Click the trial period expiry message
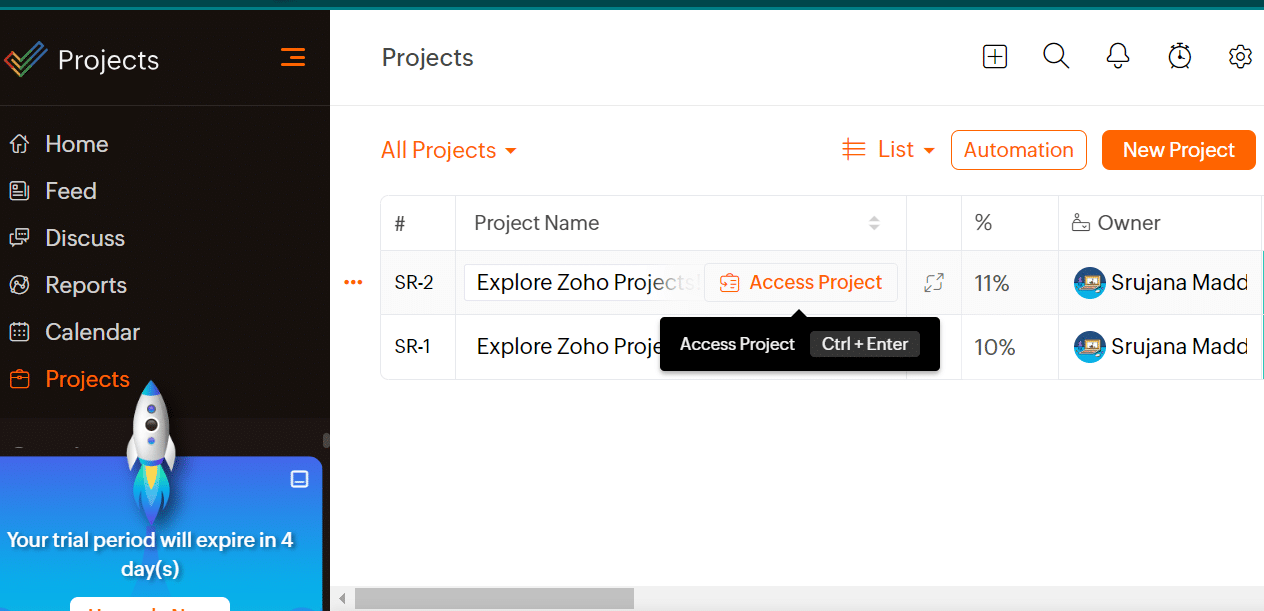Image resolution: width=1264 pixels, height=611 pixels. [x=150, y=554]
